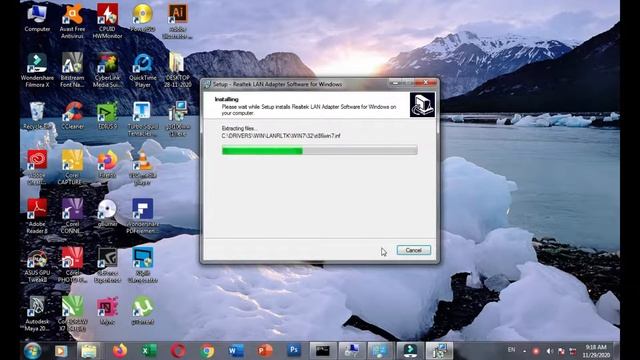Open VLC media player desktop shortcut
The height and width of the screenshot is (360, 640).
142,168
